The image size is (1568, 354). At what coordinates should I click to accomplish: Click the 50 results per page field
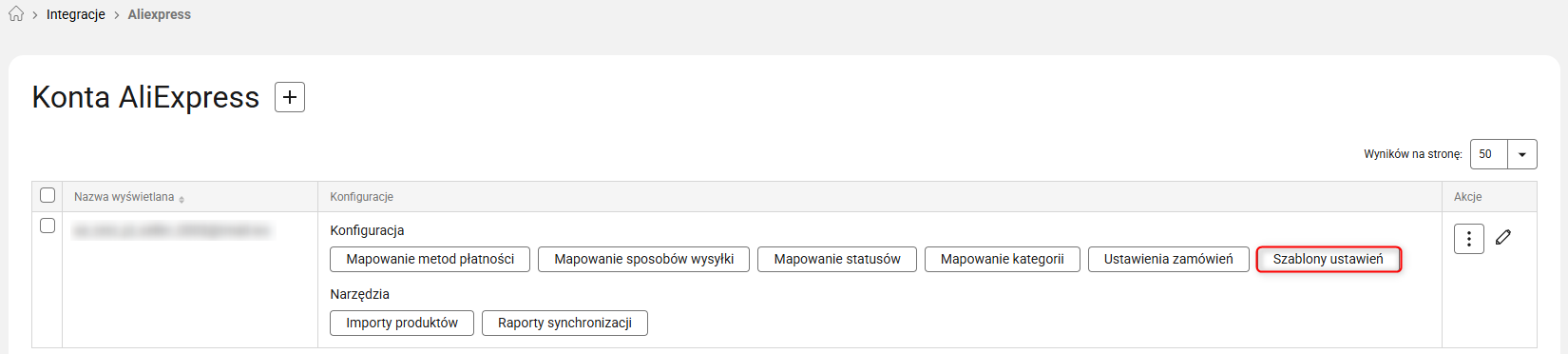[1489, 154]
